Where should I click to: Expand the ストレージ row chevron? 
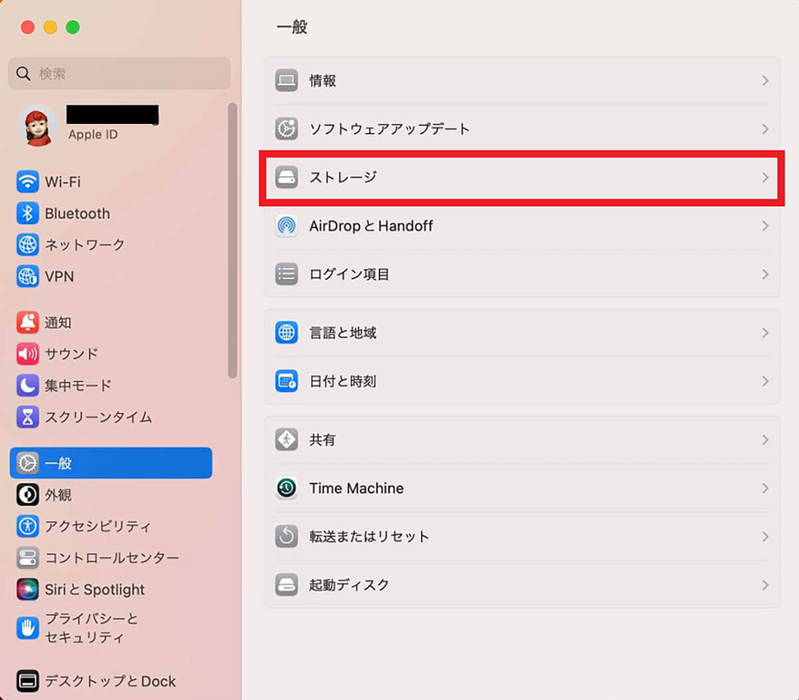click(x=765, y=177)
